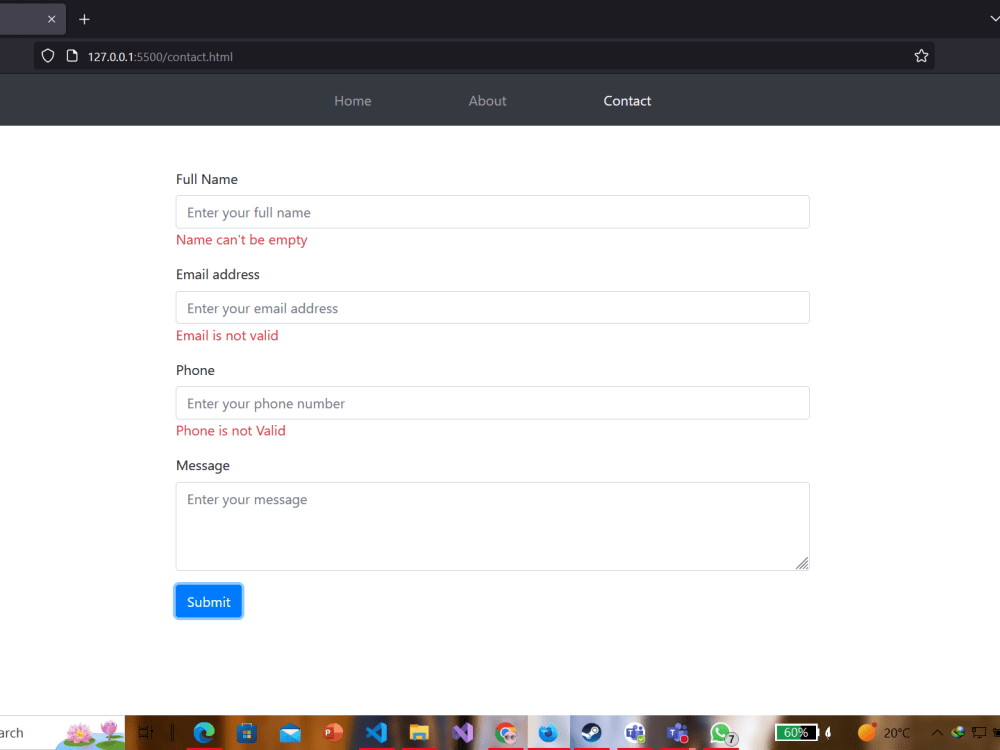Viewport: 1000px width, 750px height.
Task: Focus the Email address input field
Action: pos(492,308)
